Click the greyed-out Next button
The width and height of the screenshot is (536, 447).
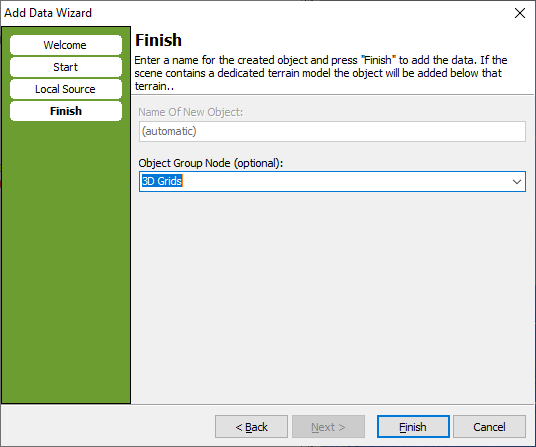tap(328, 426)
